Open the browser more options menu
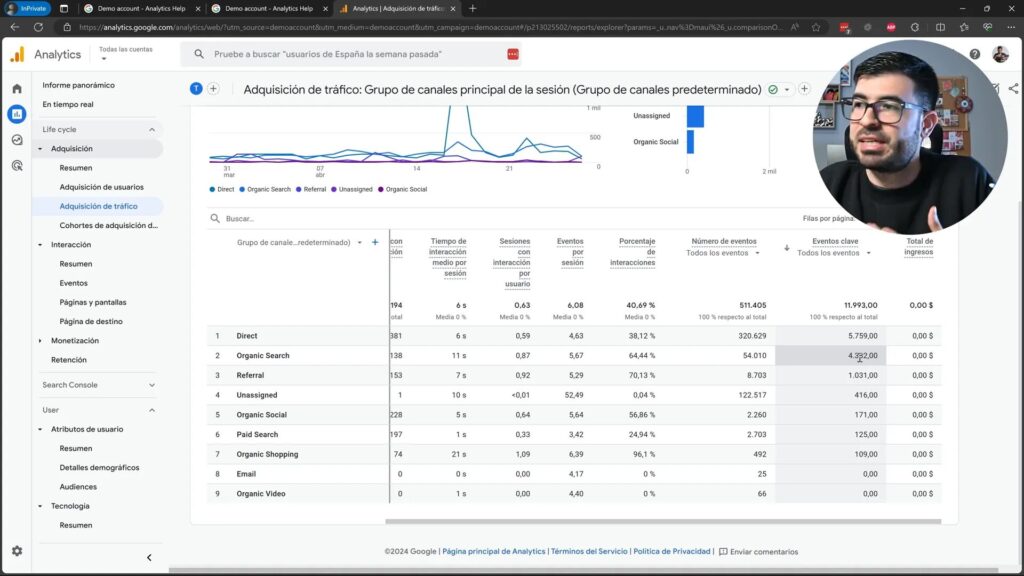This screenshot has height=576, width=1024. pyautogui.click(x=1011, y=27)
